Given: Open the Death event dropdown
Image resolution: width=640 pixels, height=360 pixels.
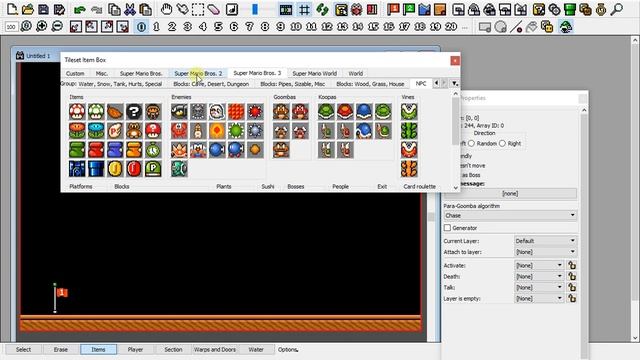Looking at the screenshot, I should point(539,276).
